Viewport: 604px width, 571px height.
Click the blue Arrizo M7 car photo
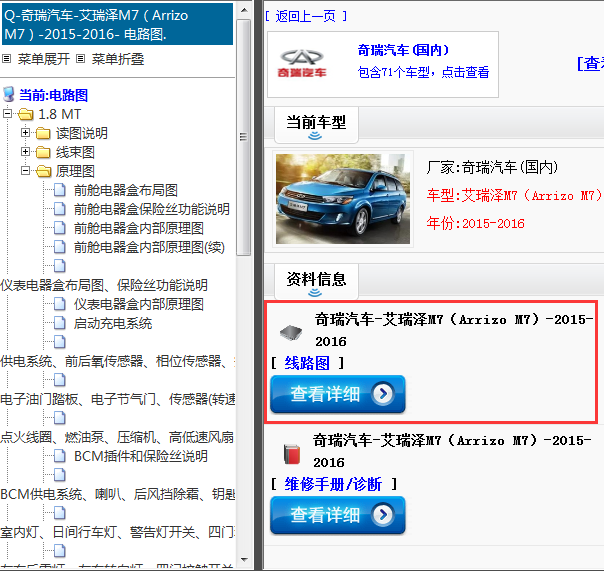343,199
